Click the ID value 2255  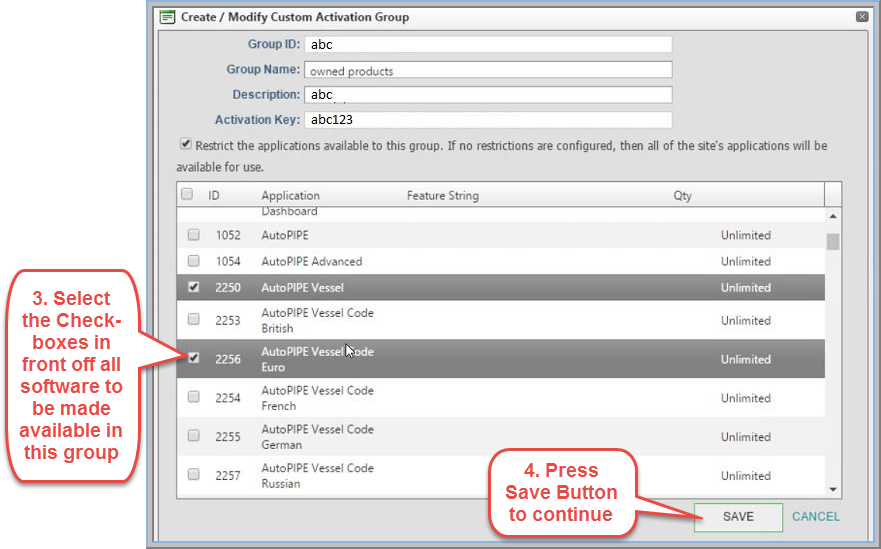click(x=228, y=437)
